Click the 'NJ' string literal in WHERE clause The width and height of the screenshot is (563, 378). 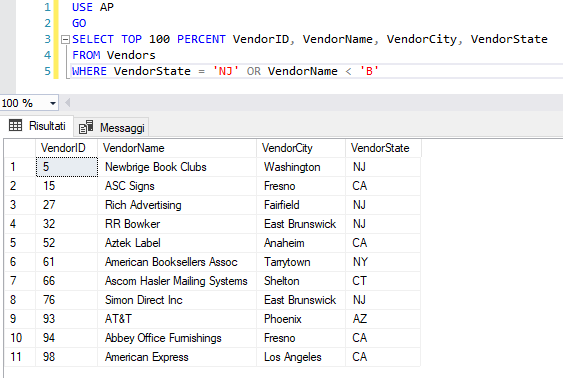[225, 71]
